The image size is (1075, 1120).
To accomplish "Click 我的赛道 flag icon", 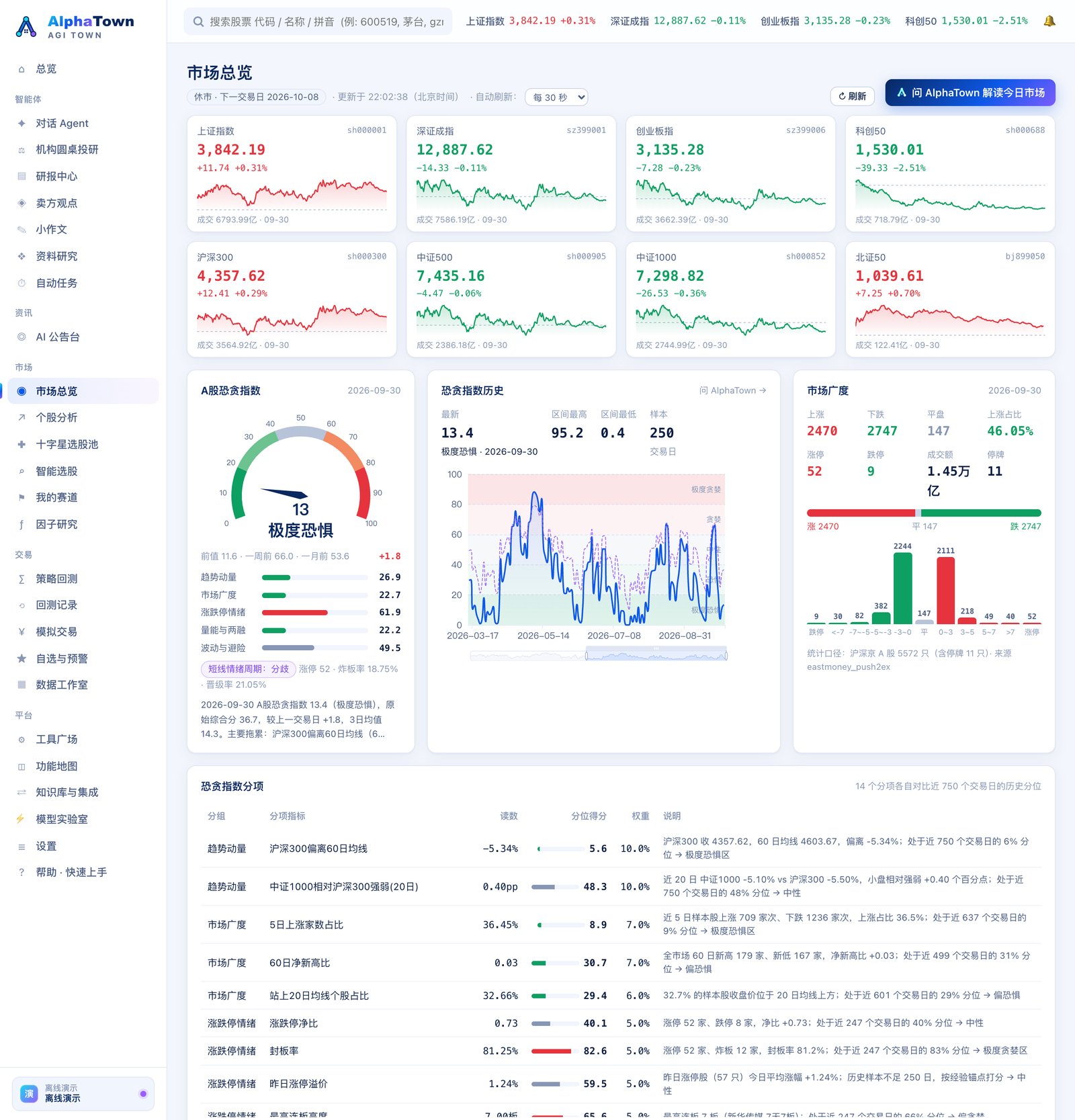I will (21, 498).
